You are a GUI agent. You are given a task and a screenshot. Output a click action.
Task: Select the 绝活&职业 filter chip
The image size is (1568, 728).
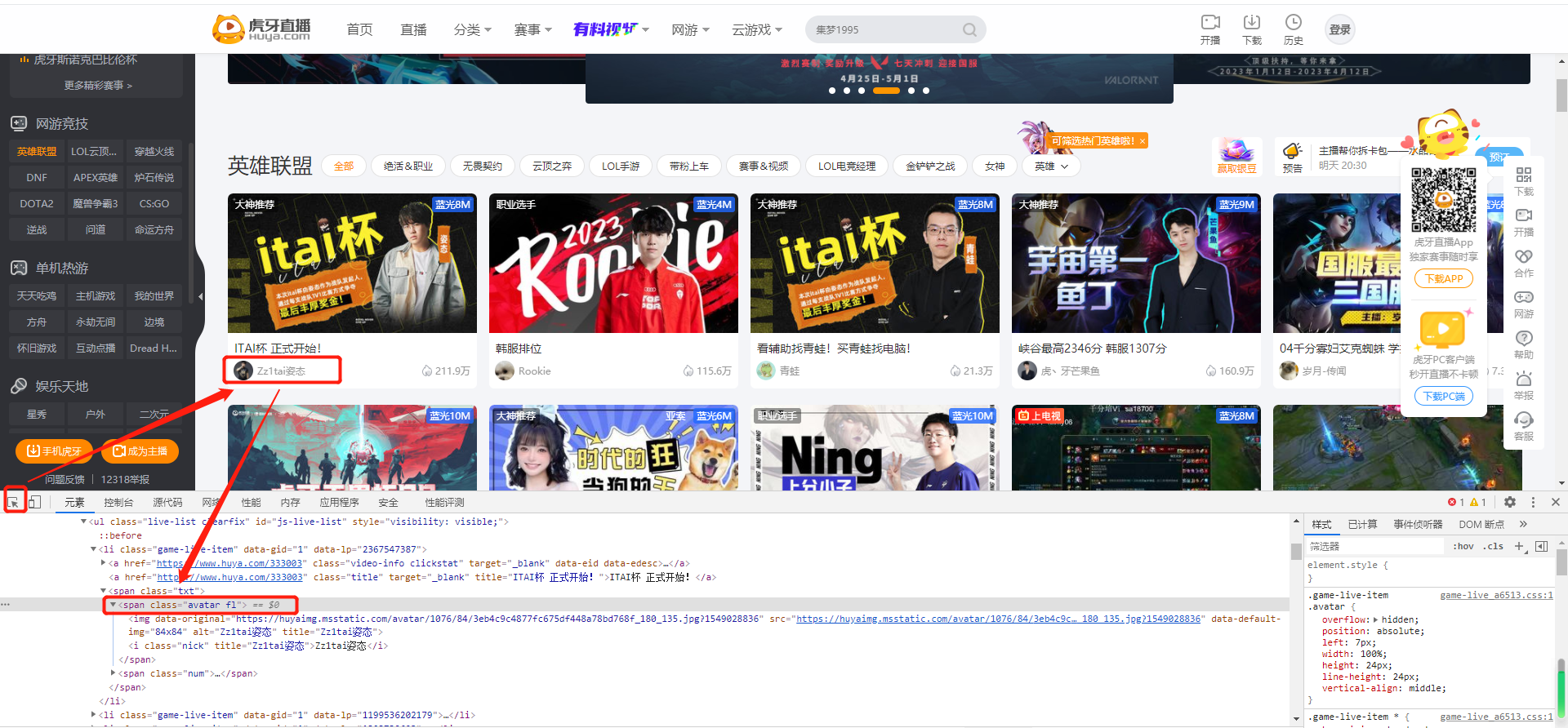point(408,166)
